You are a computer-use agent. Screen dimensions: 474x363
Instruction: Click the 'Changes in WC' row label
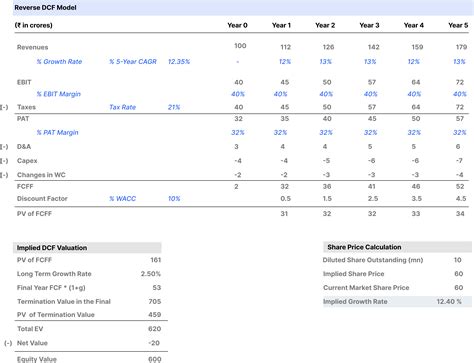(x=41, y=175)
